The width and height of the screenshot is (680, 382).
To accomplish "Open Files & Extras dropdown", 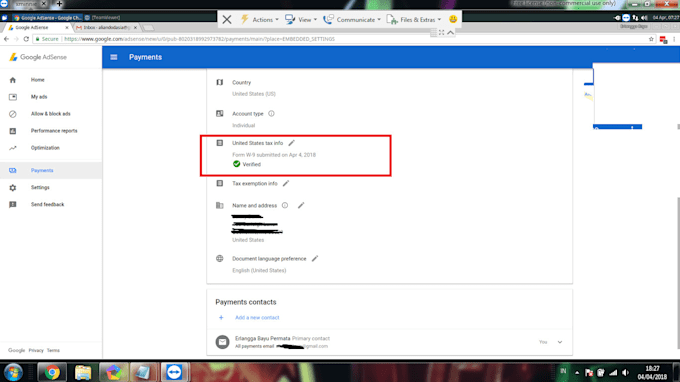I will tap(414, 20).
